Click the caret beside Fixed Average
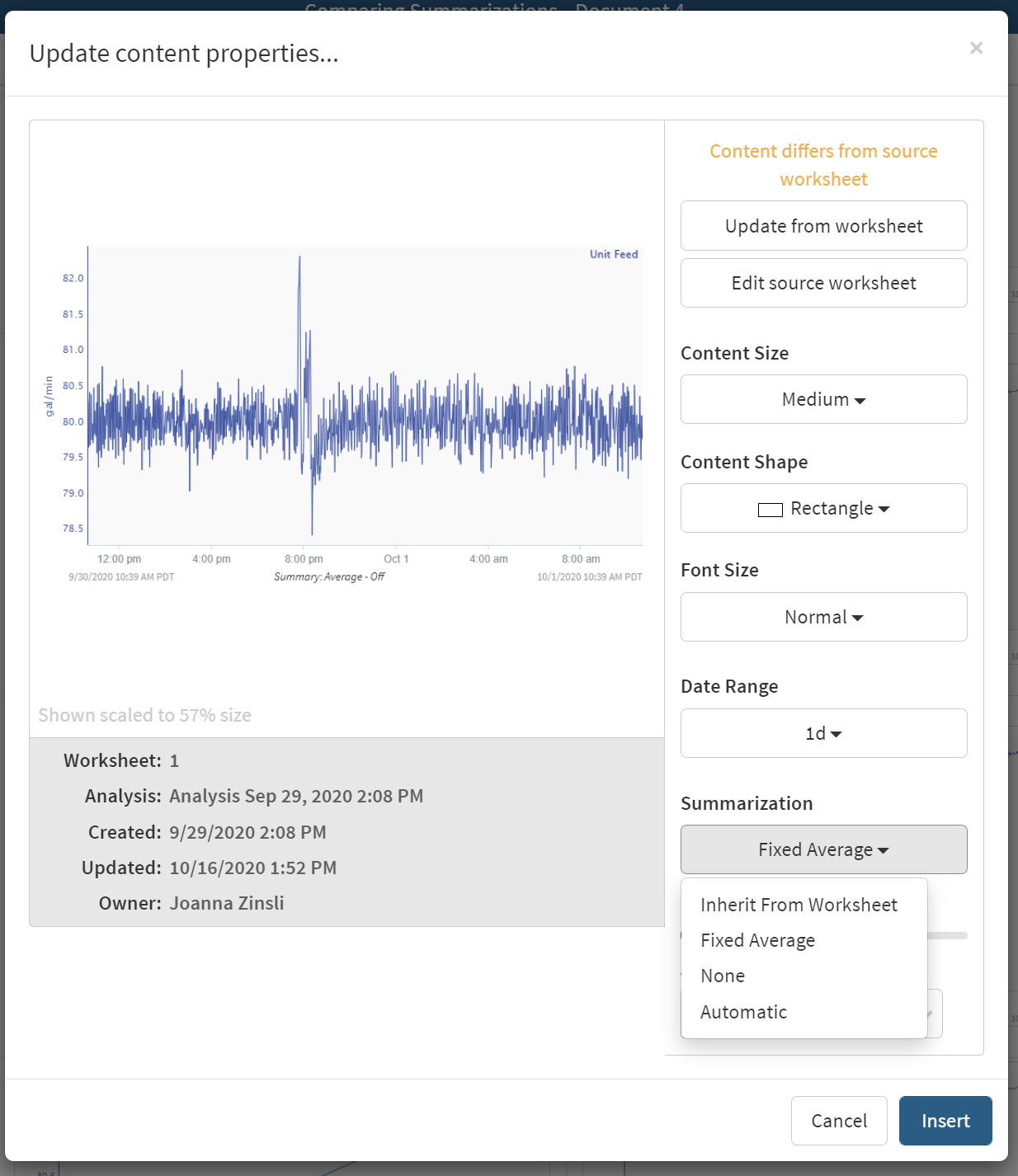Screen dimensions: 1018x1176 pyautogui.click(x=883, y=849)
